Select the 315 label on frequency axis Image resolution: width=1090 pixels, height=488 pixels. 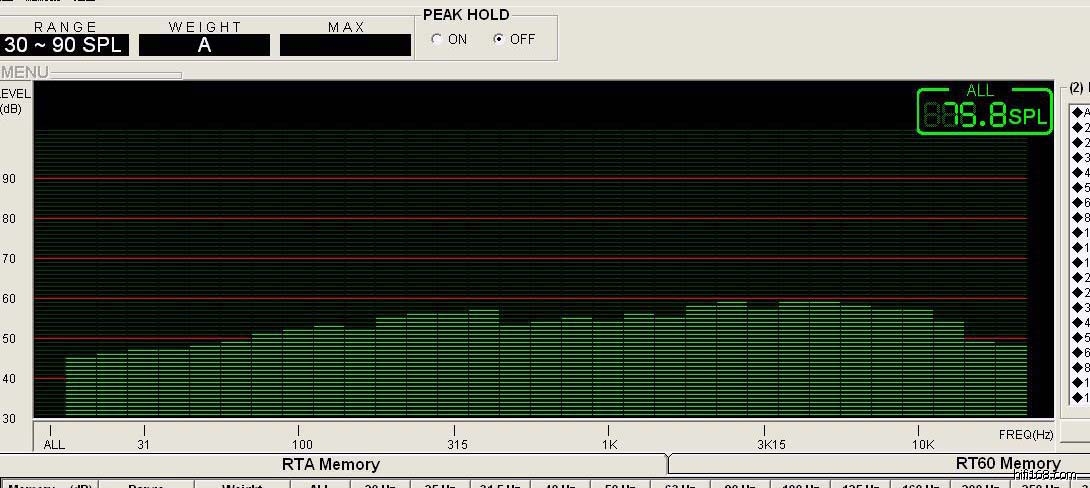(457, 444)
